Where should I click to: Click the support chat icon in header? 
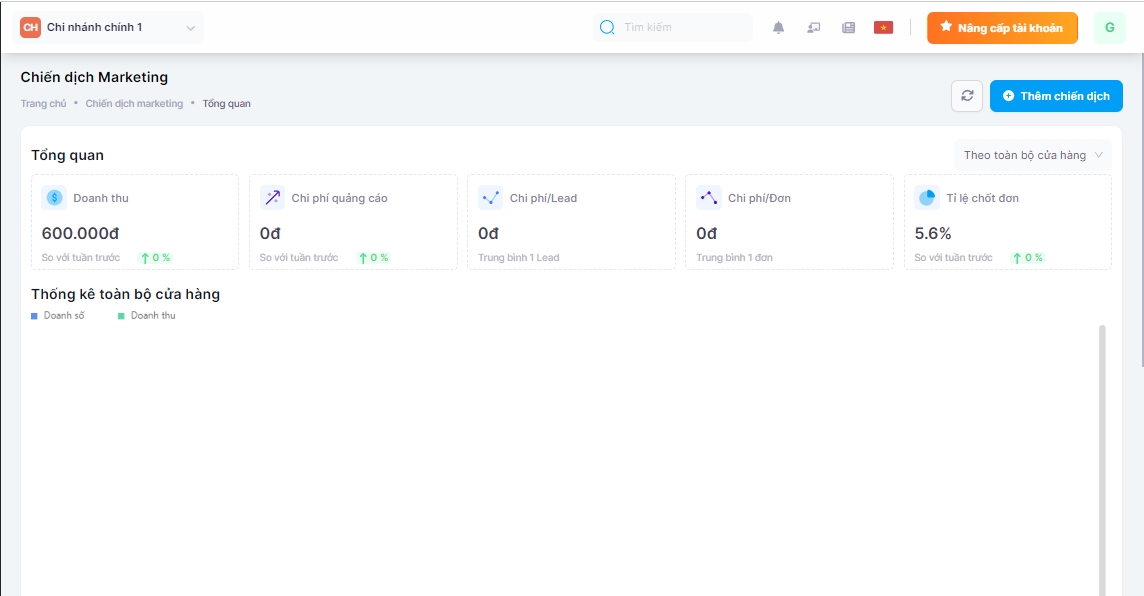(x=813, y=28)
